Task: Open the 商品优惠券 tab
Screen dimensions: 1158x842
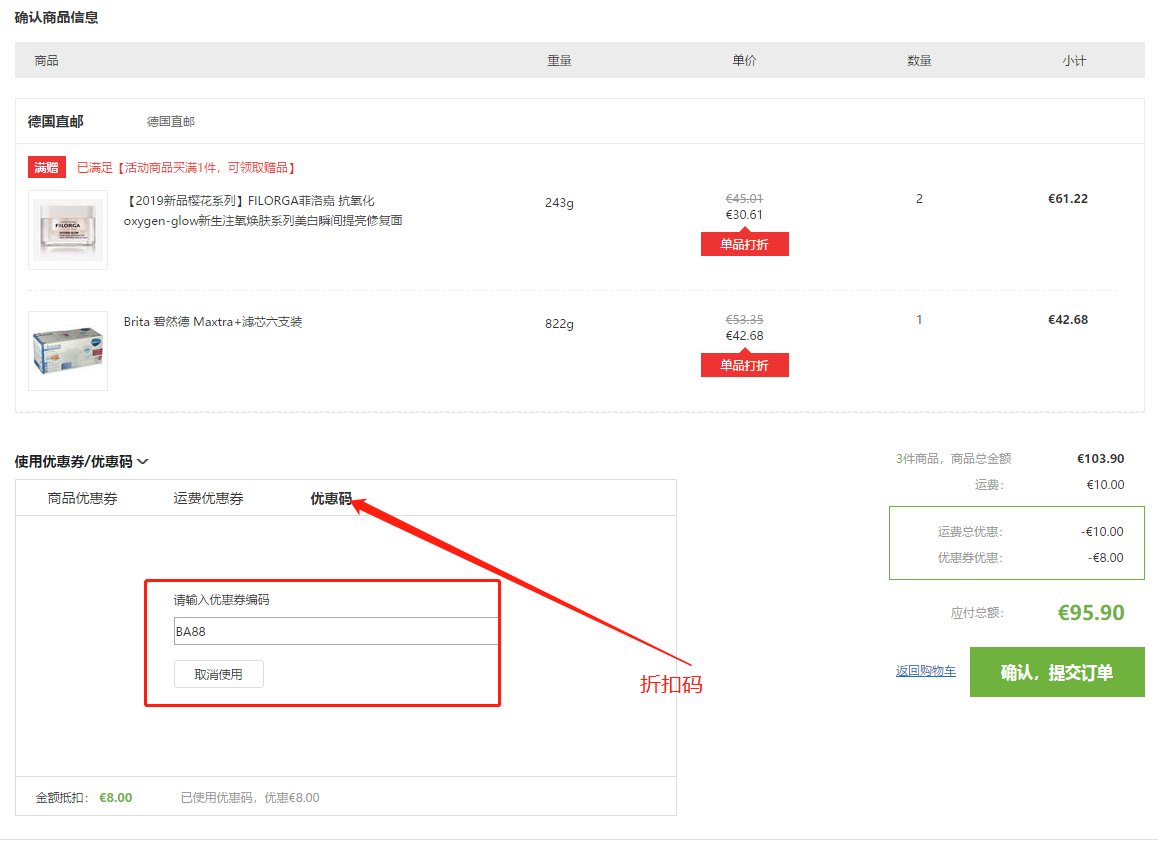Action: pos(83,499)
